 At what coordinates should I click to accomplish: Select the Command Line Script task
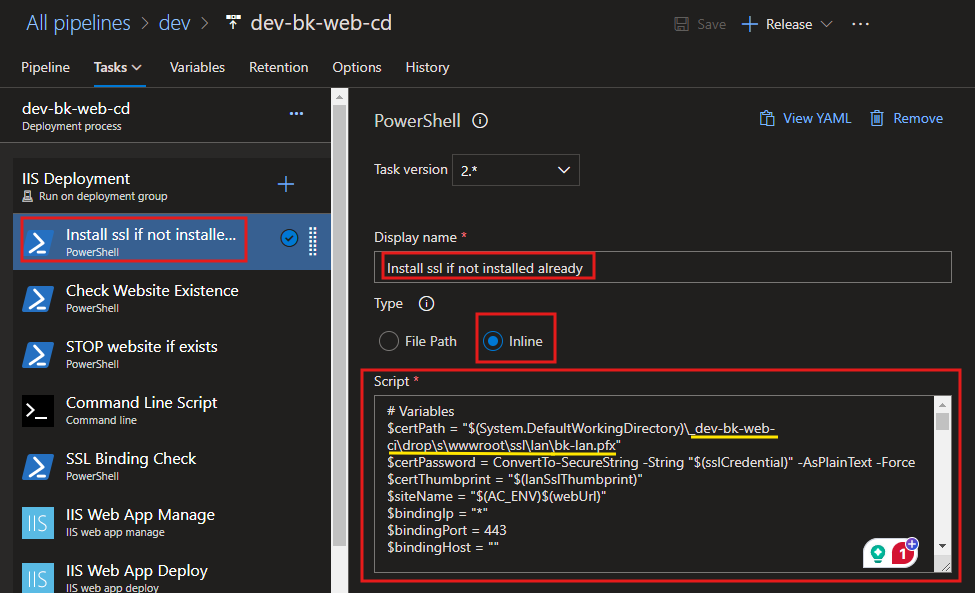click(172, 410)
